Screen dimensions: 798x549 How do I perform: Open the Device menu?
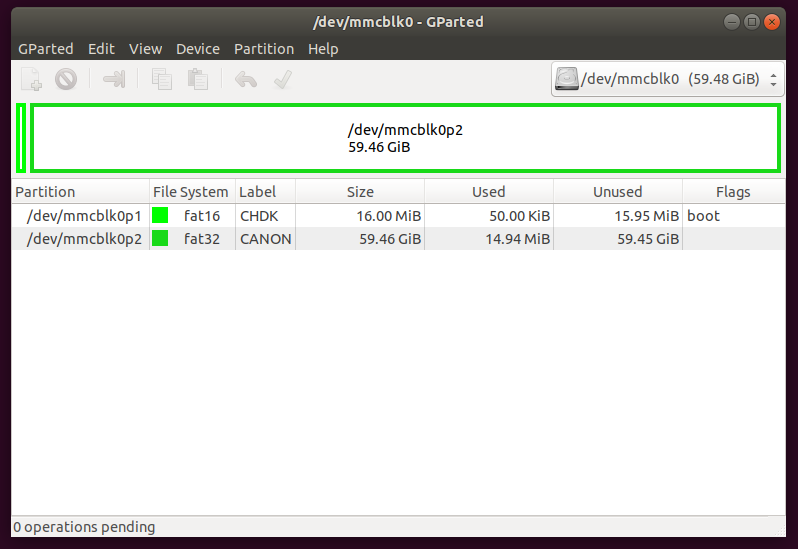click(x=198, y=48)
